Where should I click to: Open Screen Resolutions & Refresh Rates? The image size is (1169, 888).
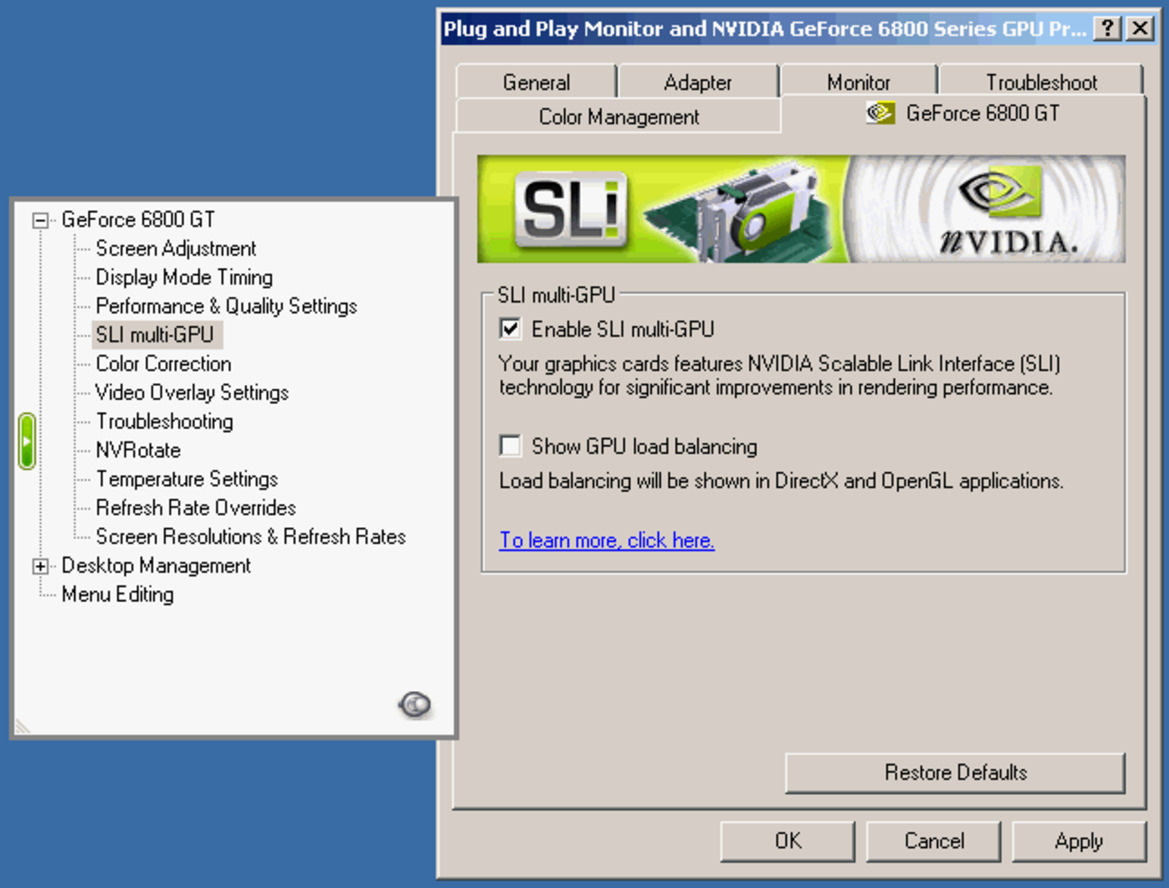click(x=251, y=537)
